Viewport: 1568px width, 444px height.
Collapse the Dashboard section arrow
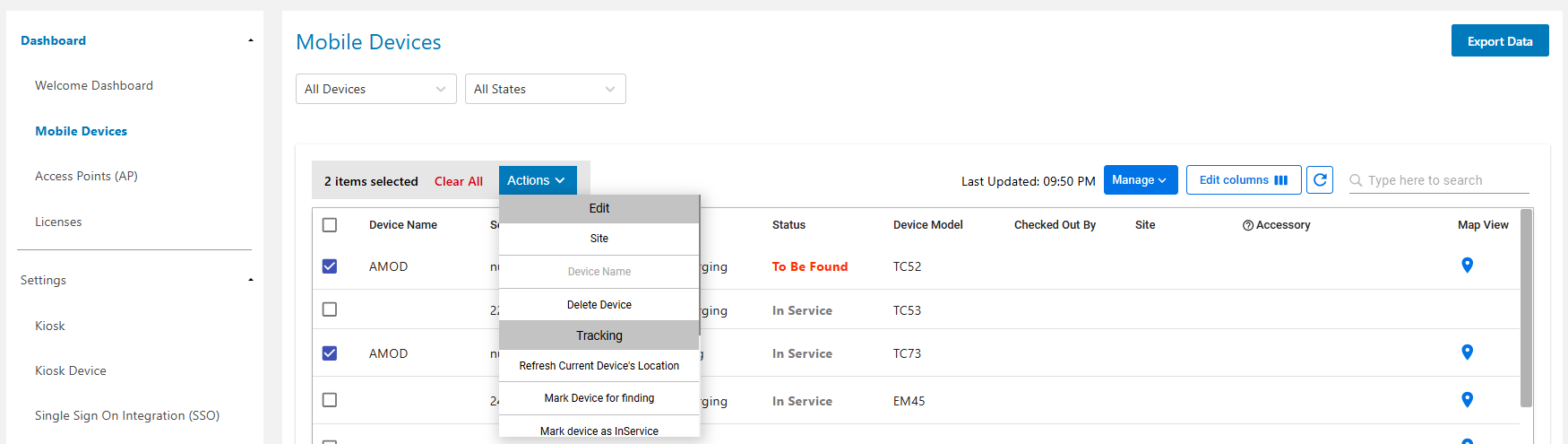pos(251,41)
